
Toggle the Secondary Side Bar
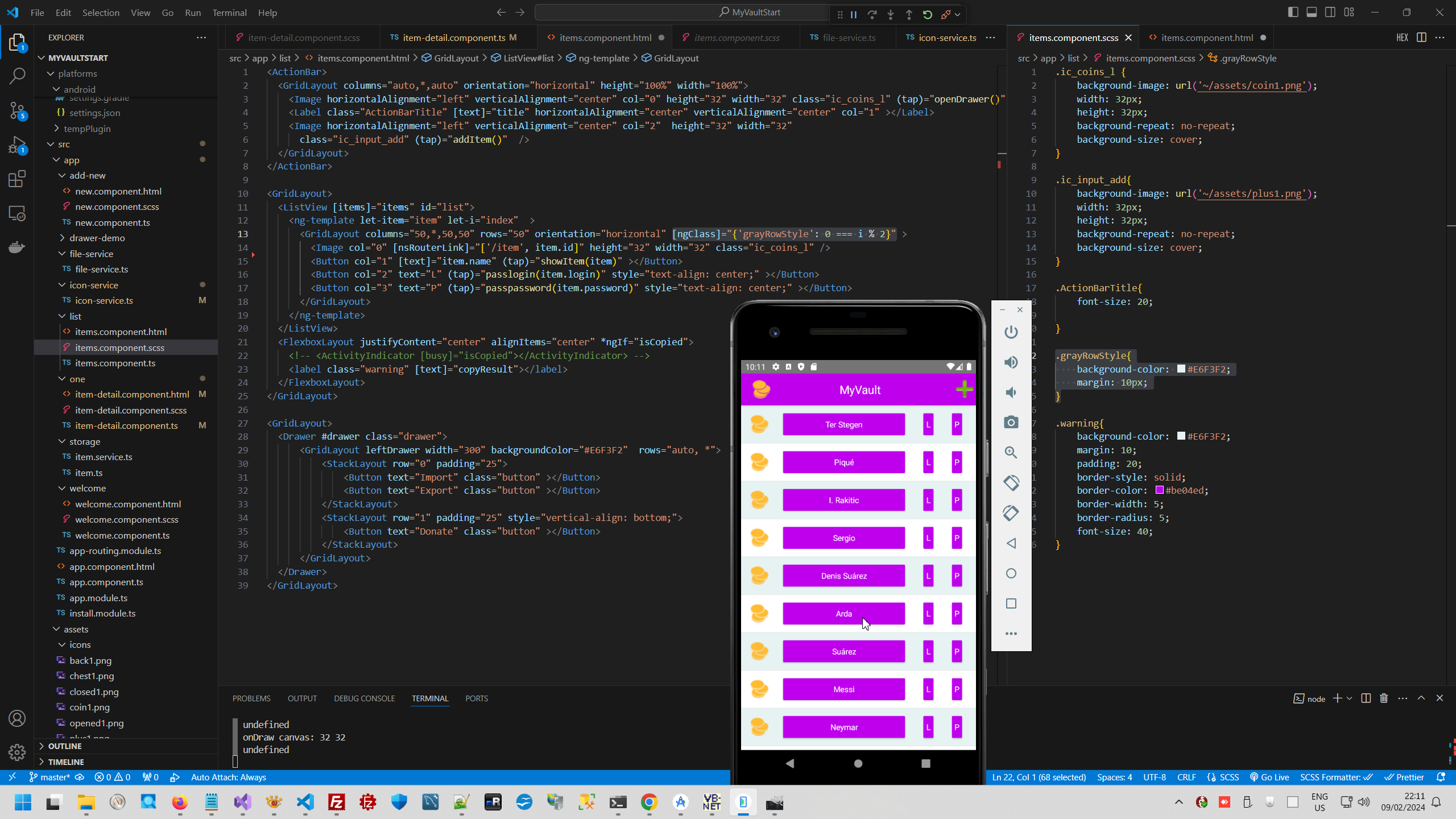(1330, 11)
